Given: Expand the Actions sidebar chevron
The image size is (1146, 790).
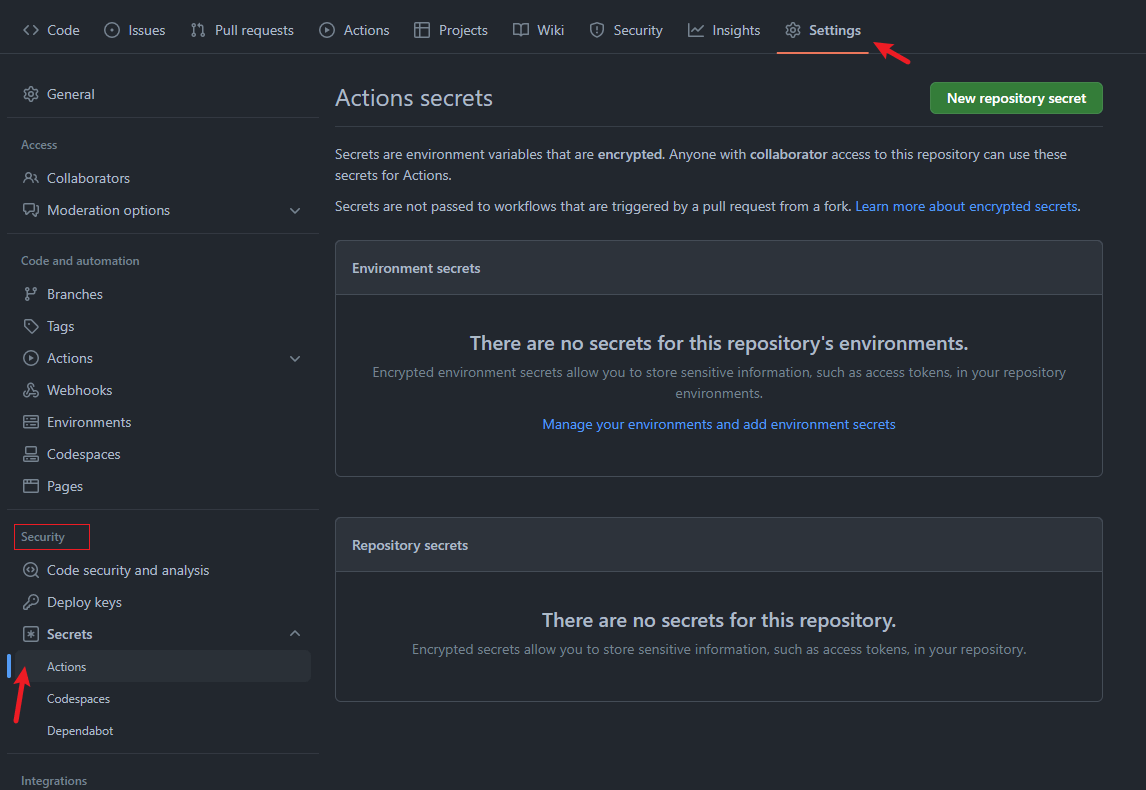Looking at the screenshot, I should [295, 358].
